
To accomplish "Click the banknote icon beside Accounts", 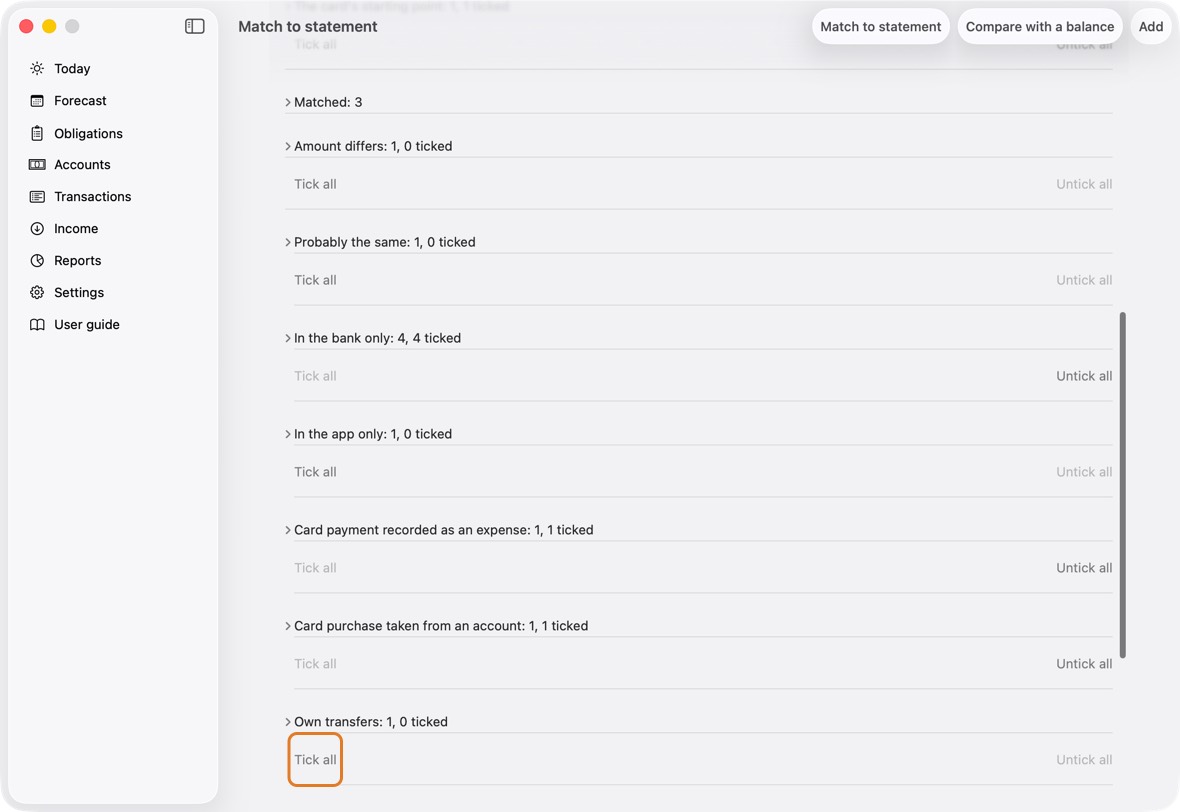I will (x=37, y=165).
